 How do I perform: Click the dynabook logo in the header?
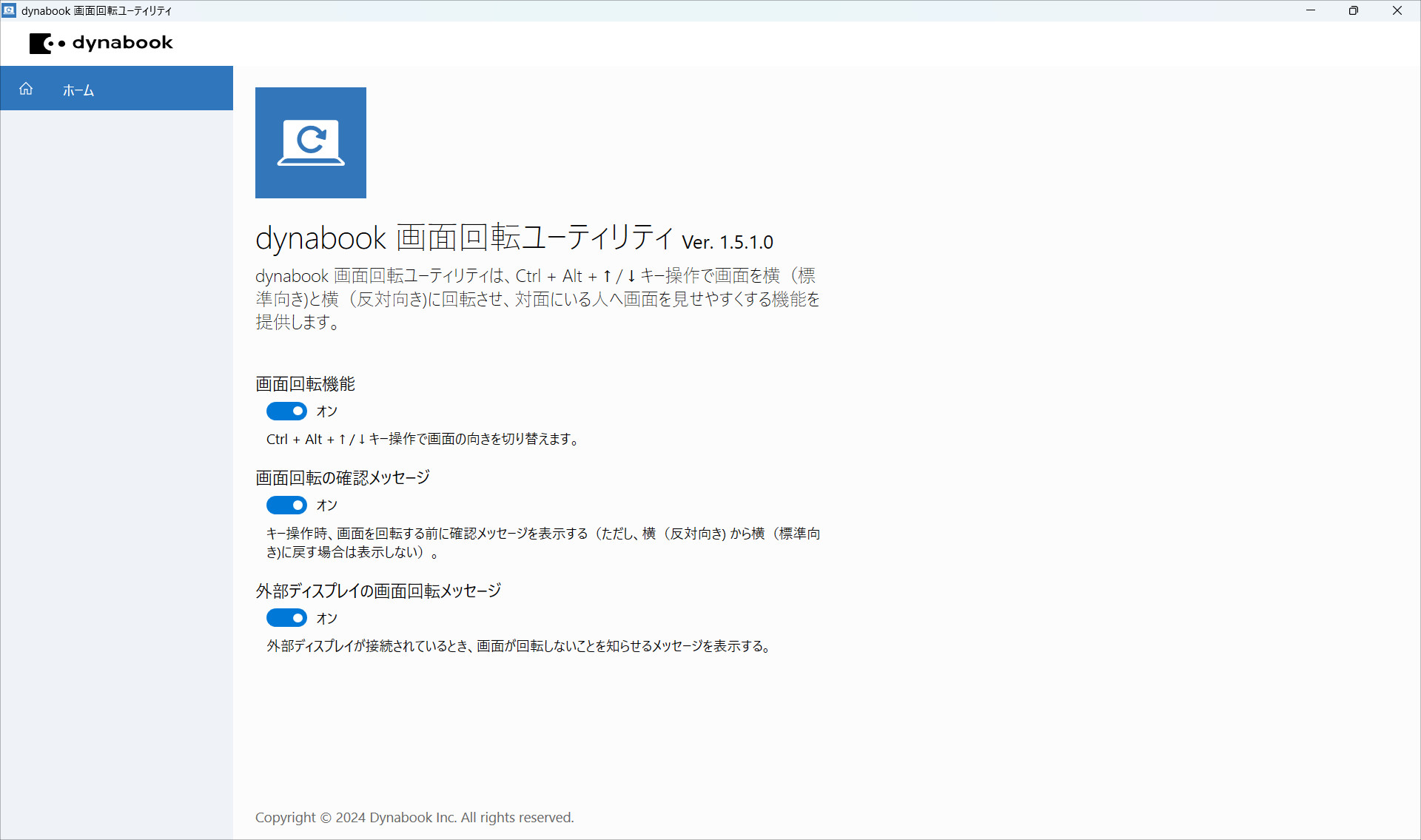(x=101, y=43)
